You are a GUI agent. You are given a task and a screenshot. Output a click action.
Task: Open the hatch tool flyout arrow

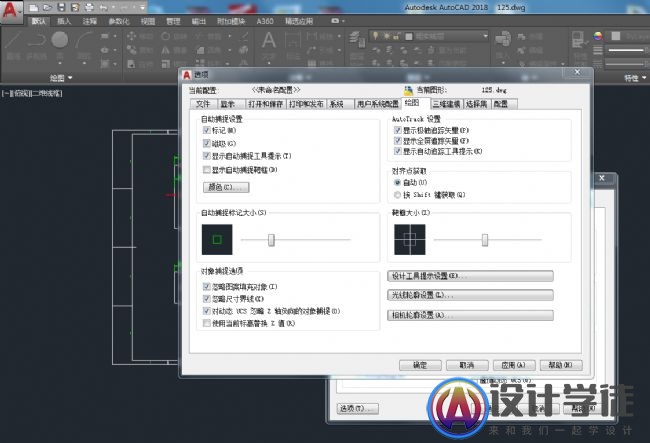click(x=115, y=64)
